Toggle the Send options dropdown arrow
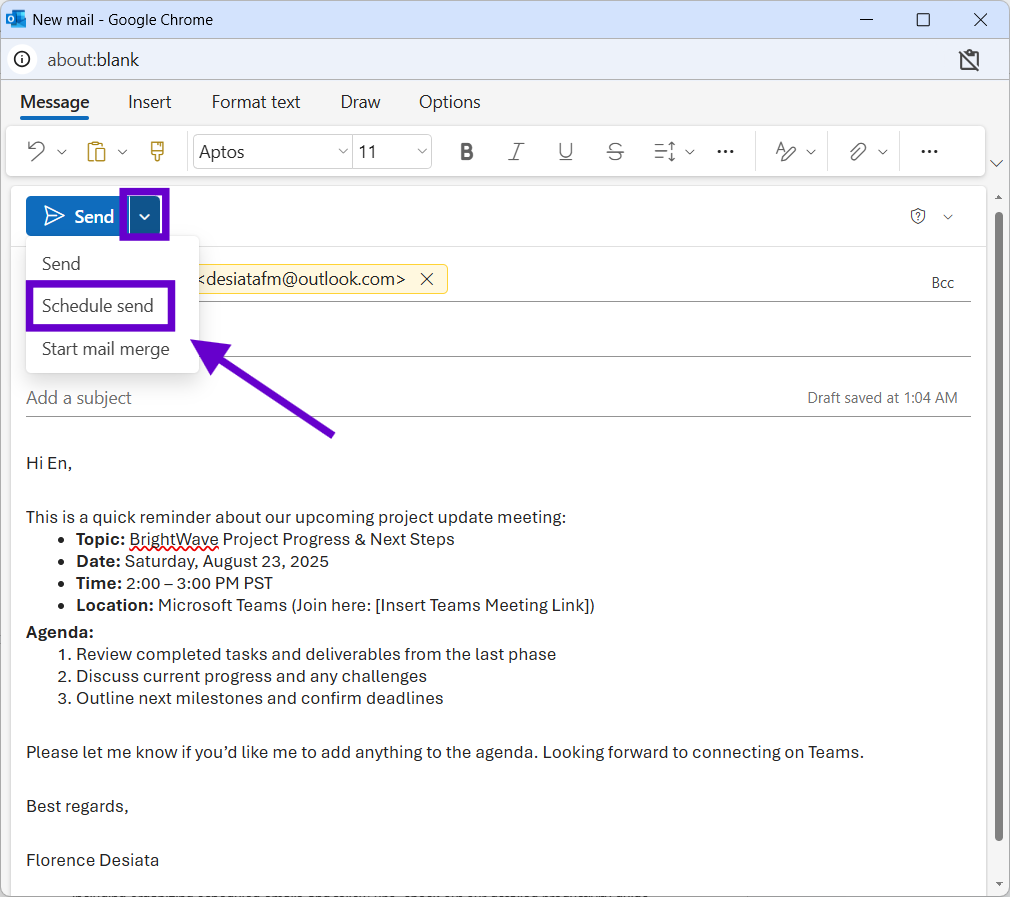Viewport: 1010px width, 897px height. (145, 216)
